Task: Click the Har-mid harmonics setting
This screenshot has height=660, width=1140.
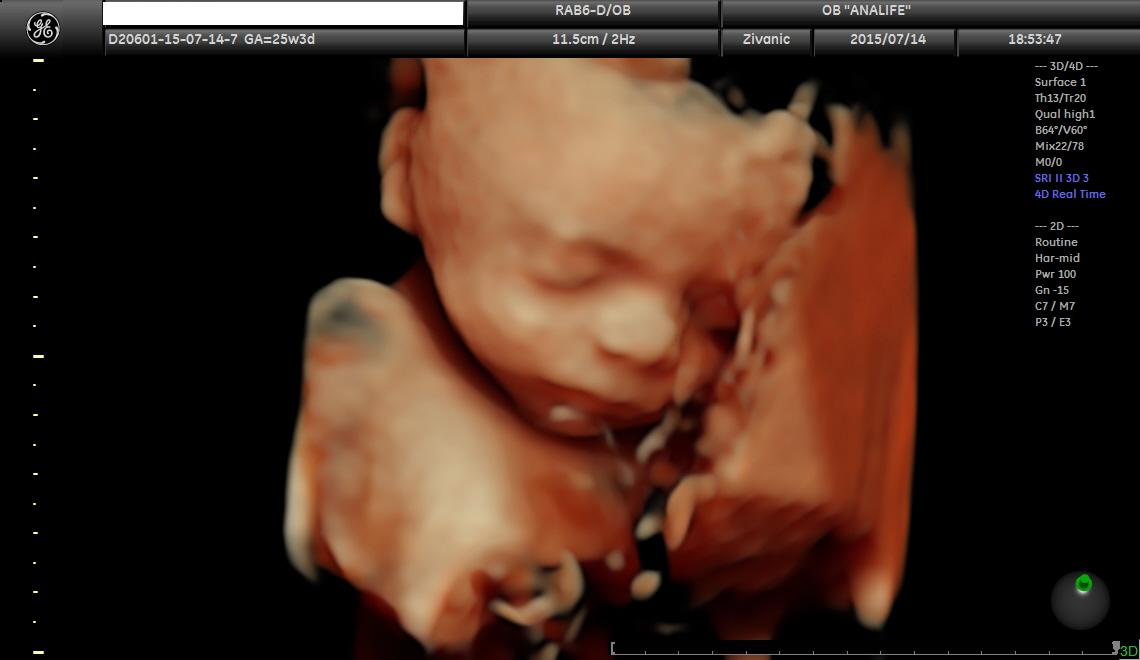Action: [1057, 258]
